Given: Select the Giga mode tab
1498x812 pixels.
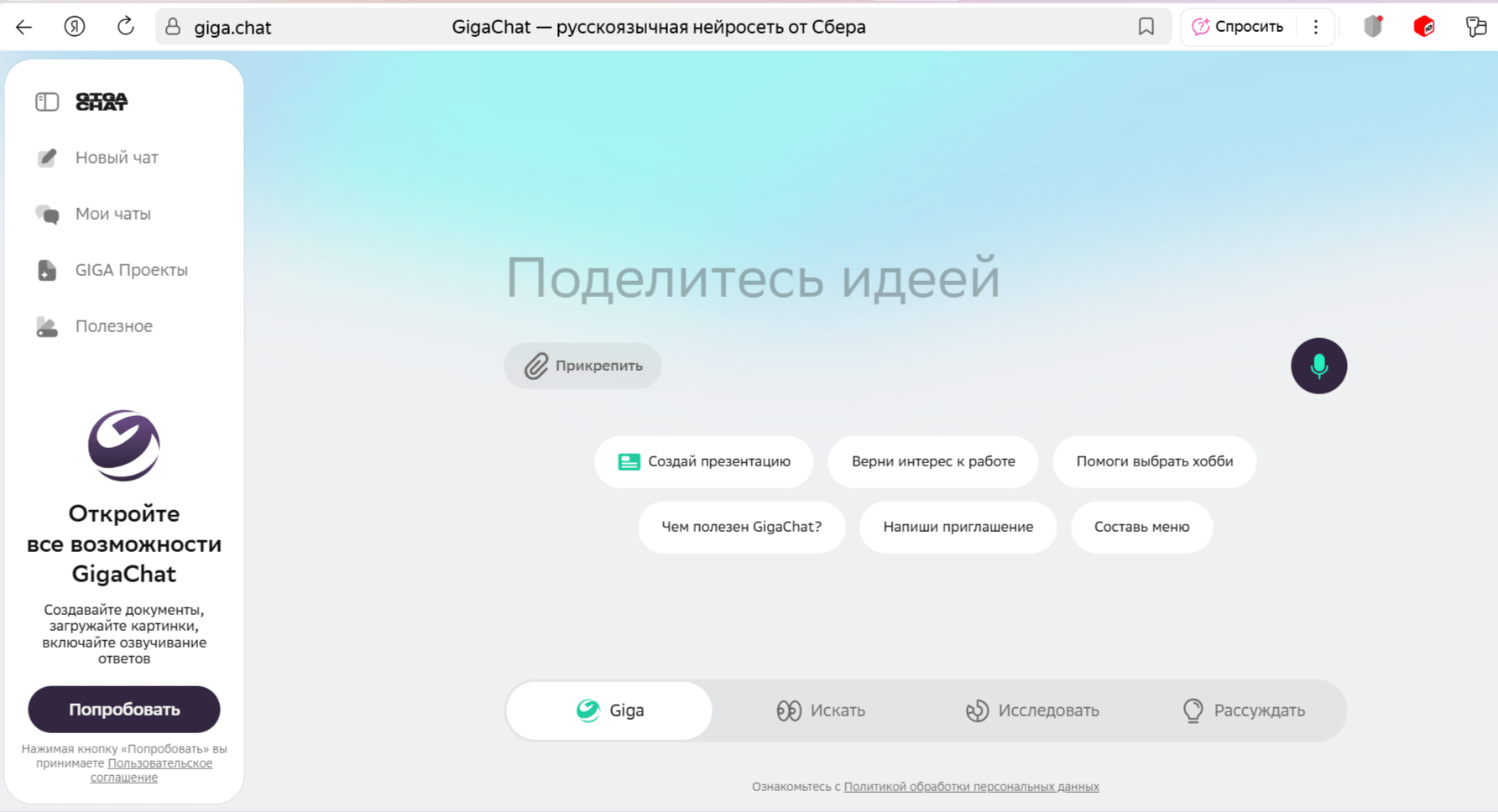Looking at the screenshot, I should (x=610, y=710).
